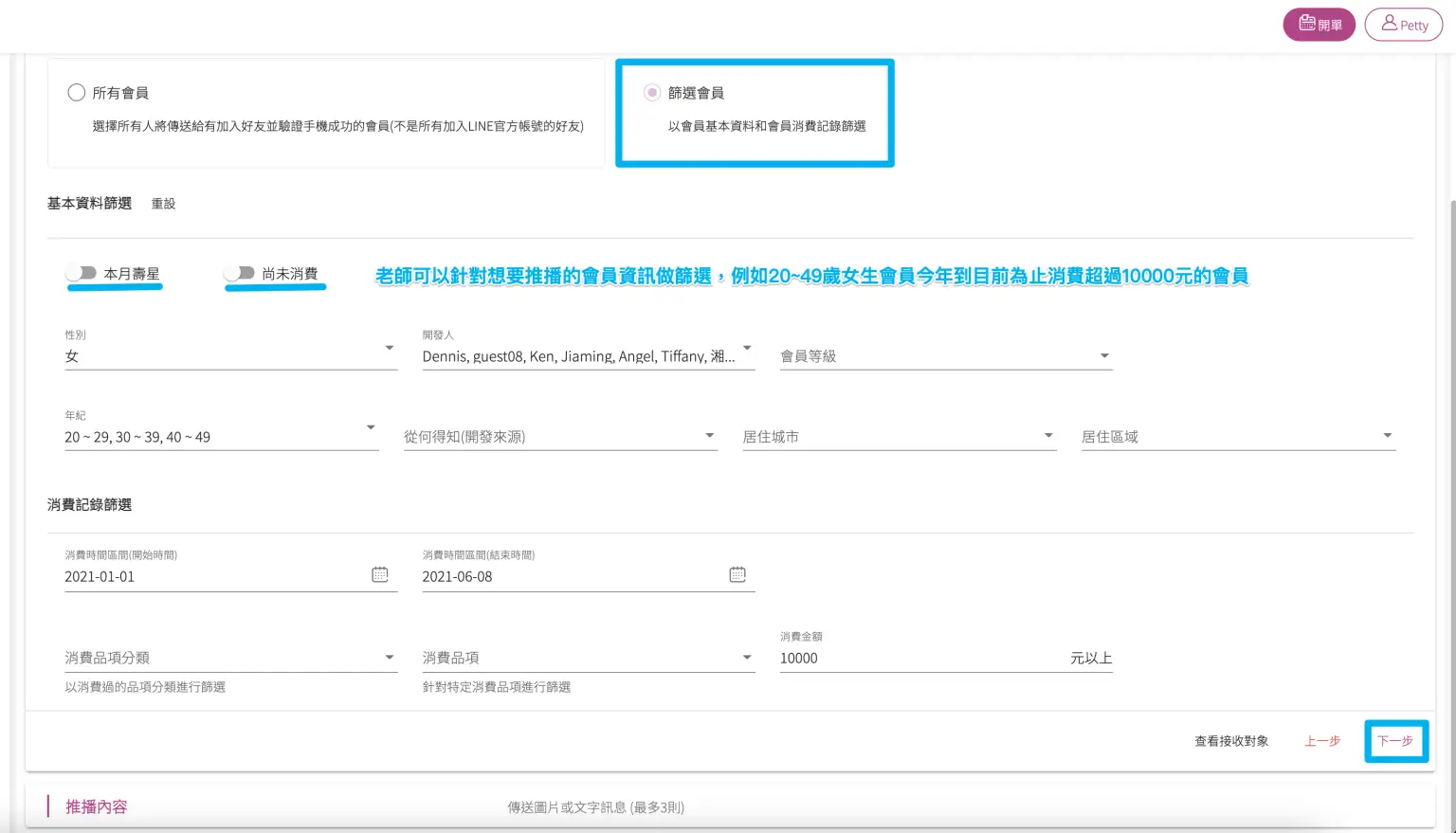Open the 居住城市 dropdown
This screenshot has height=833, width=1456.
click(899, 437)
